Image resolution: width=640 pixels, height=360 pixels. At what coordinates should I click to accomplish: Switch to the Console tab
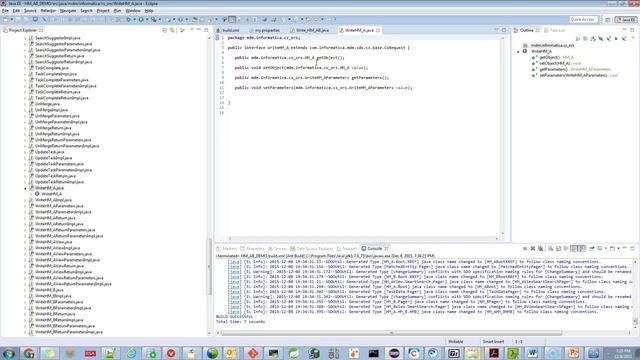click(374, 249)
